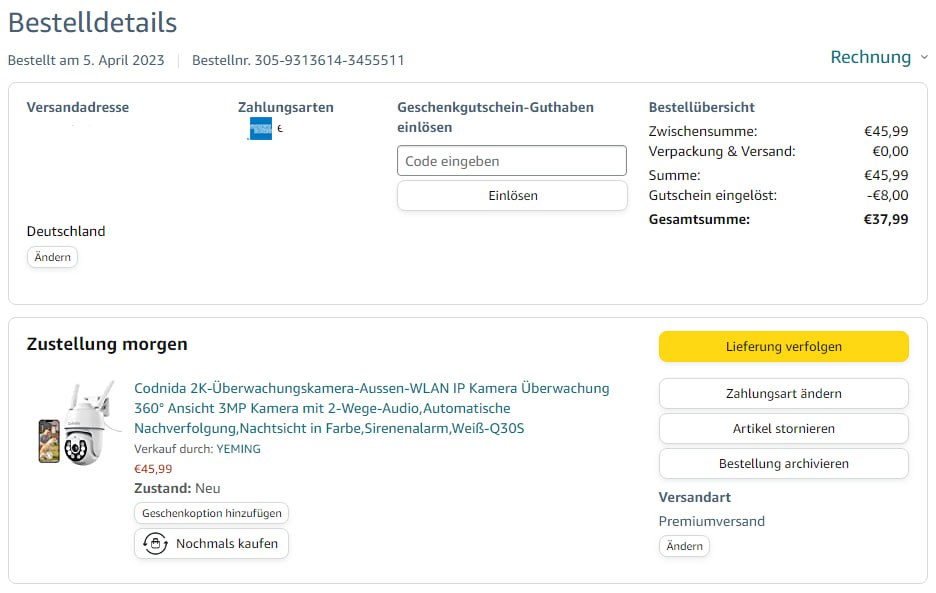
Task: Click Ändern under the shipping address
Action: coord(52,257)
